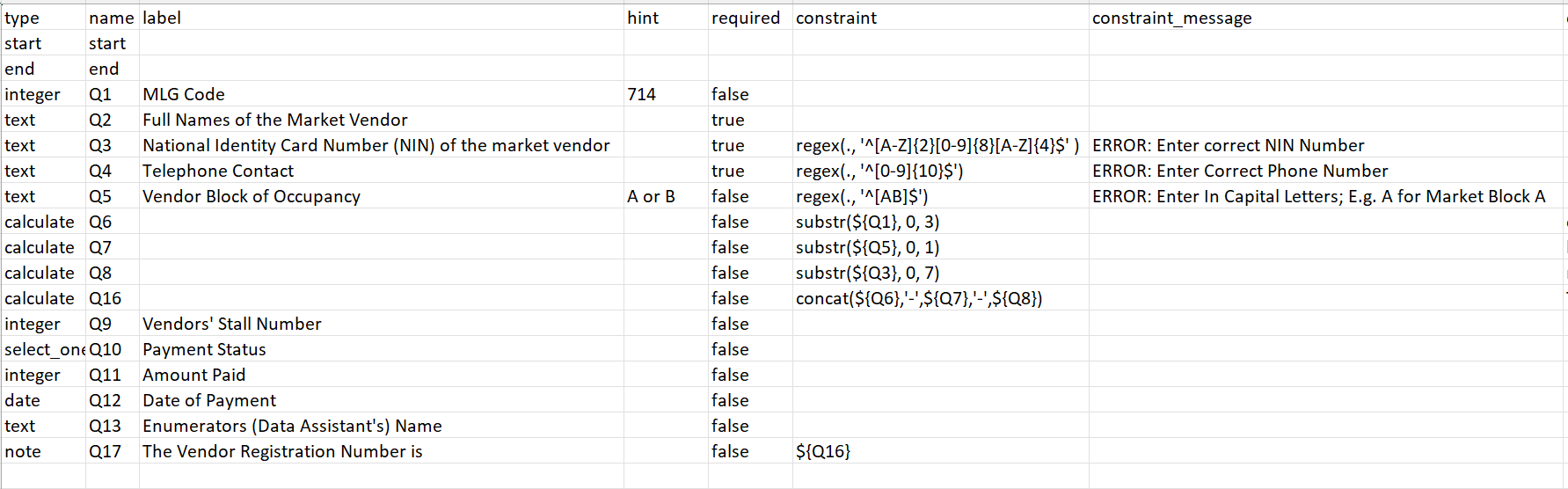Viewport: 1568px width, 489px height.
Task: Select the 'ERROR: Enter correct NIN Number' cell
Action: click(x=1328, y=145)
